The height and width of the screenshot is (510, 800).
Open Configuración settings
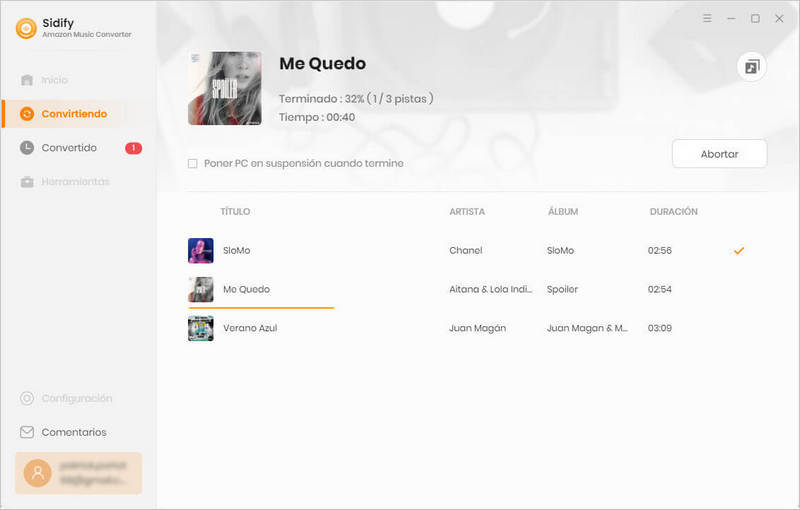tap(66, 398)
